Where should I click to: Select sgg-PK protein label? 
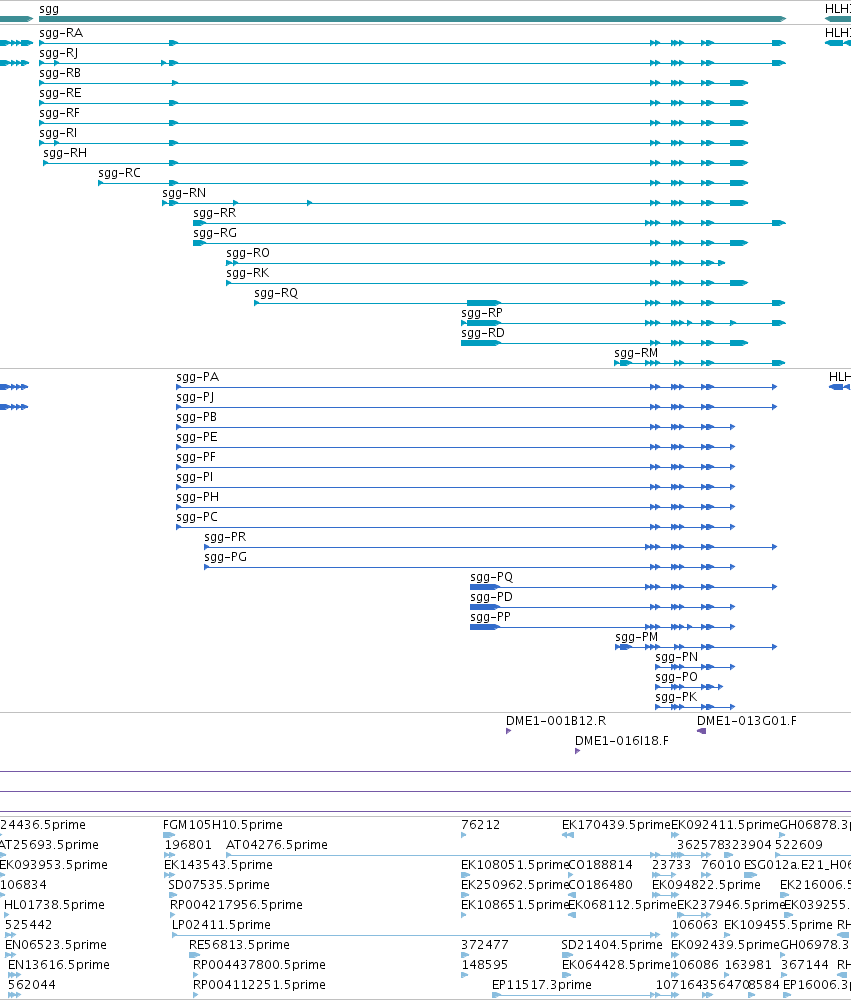[x=676, y=696]
